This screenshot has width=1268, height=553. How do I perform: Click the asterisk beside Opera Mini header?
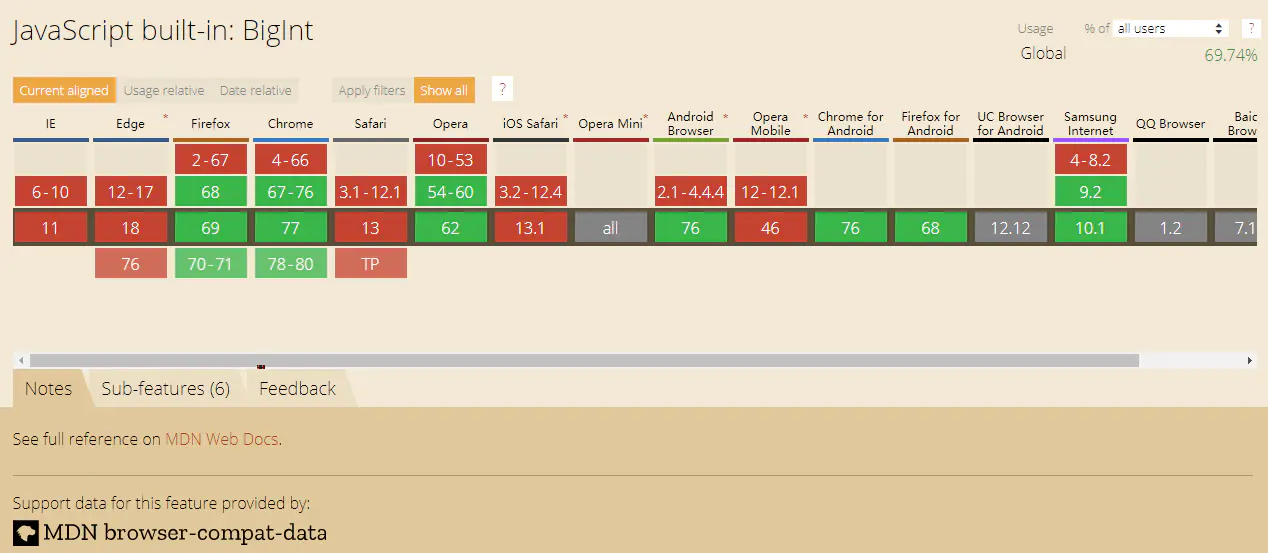coord(646,117)
